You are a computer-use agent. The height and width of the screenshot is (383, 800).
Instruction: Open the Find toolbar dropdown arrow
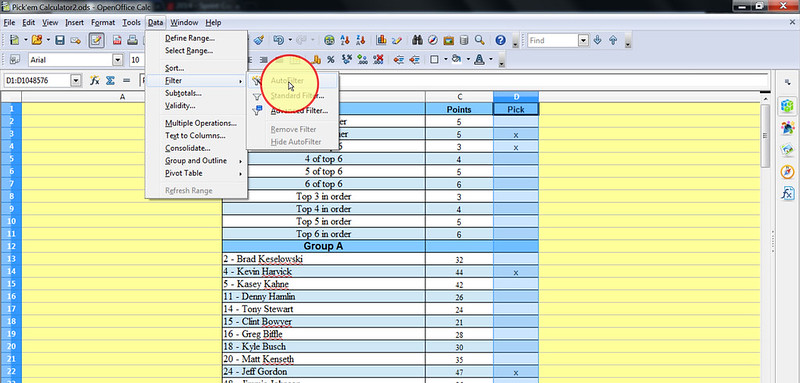point(583,40)
